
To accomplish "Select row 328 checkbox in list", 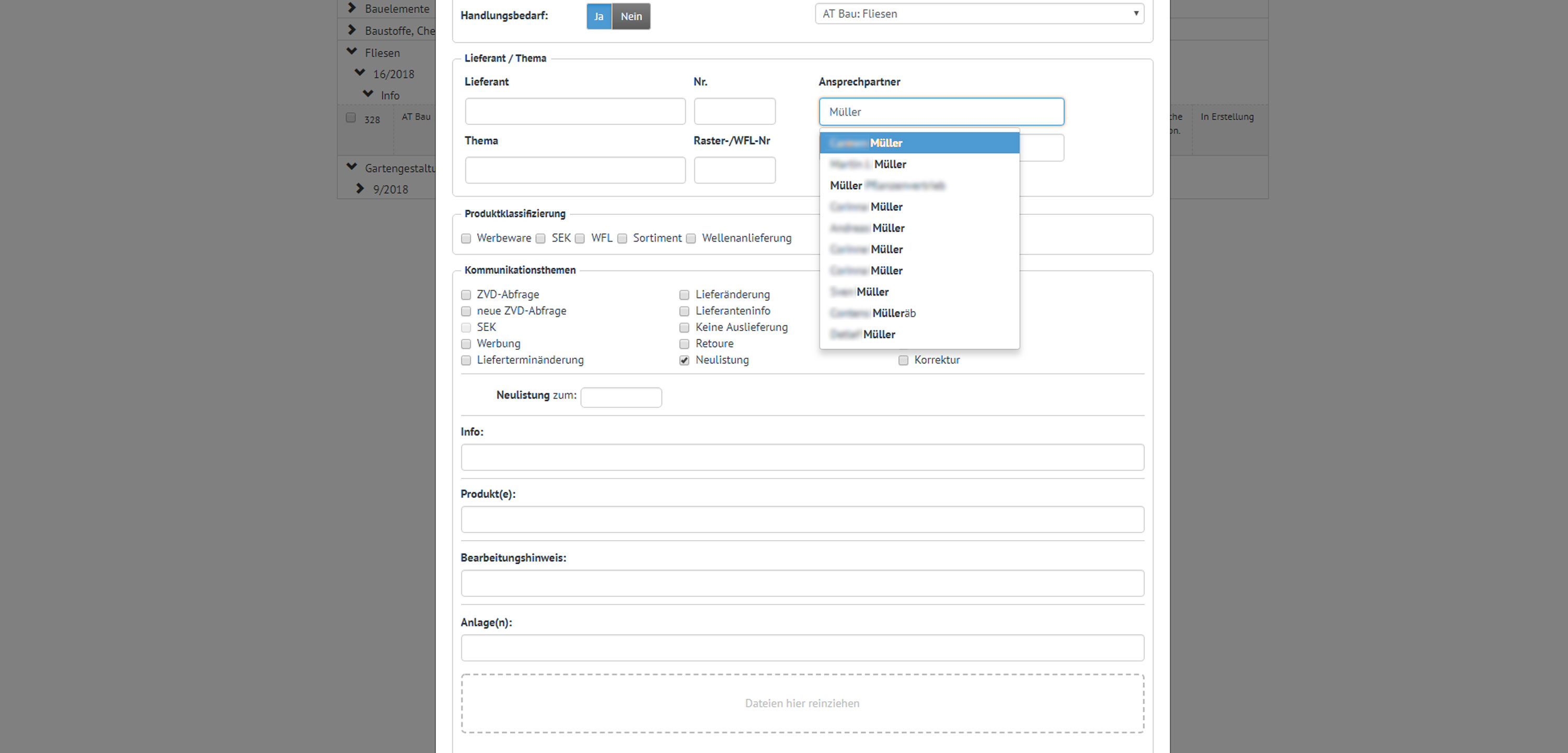I will 351,118.
